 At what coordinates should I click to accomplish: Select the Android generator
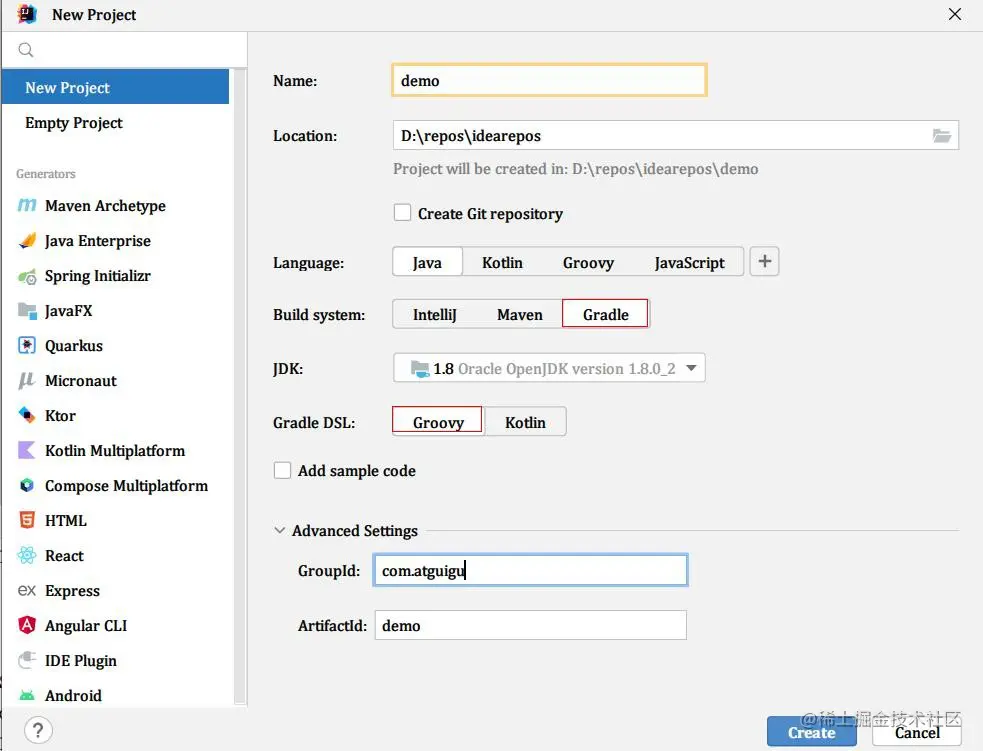(x=74, y=696)
